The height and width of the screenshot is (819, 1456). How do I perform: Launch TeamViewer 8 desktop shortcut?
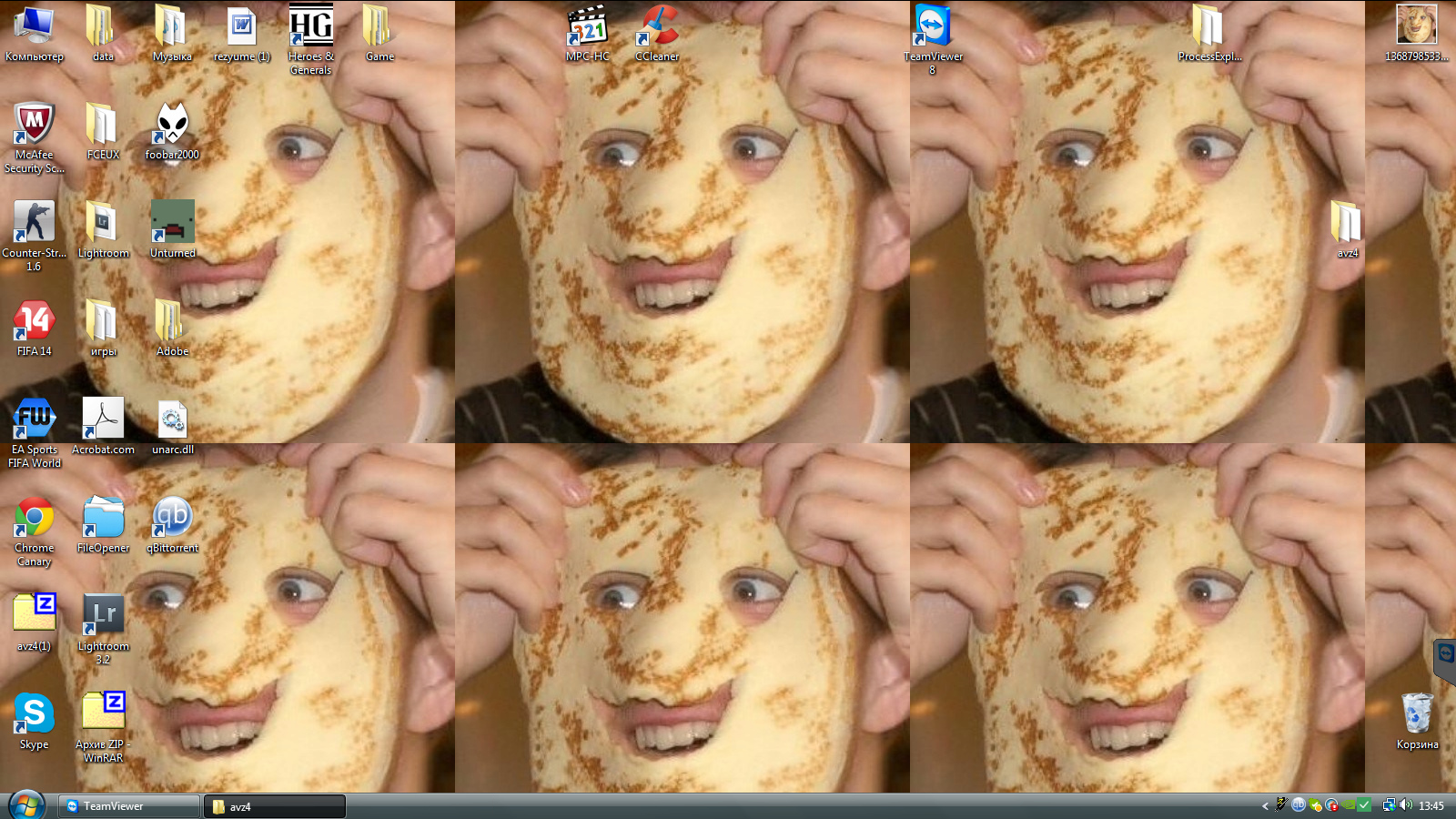coord(933,40)
